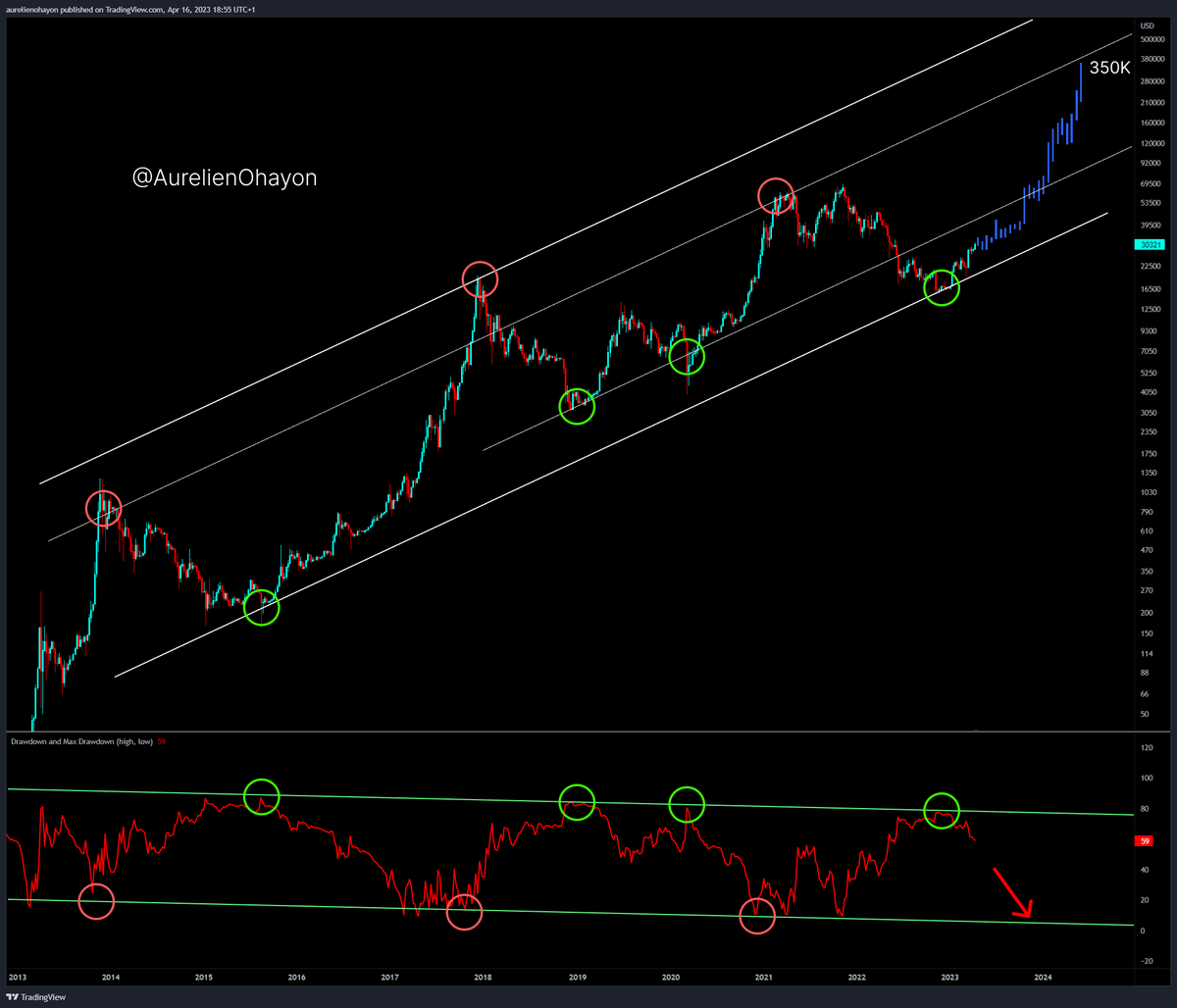Click the 2016 year label on time axis

click(x=297, y=978)
